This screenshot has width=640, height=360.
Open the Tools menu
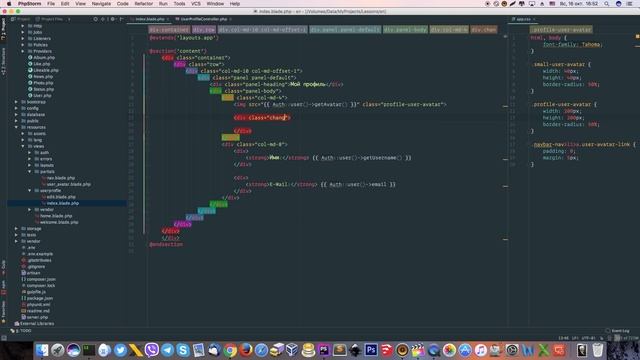coord(179,4)
